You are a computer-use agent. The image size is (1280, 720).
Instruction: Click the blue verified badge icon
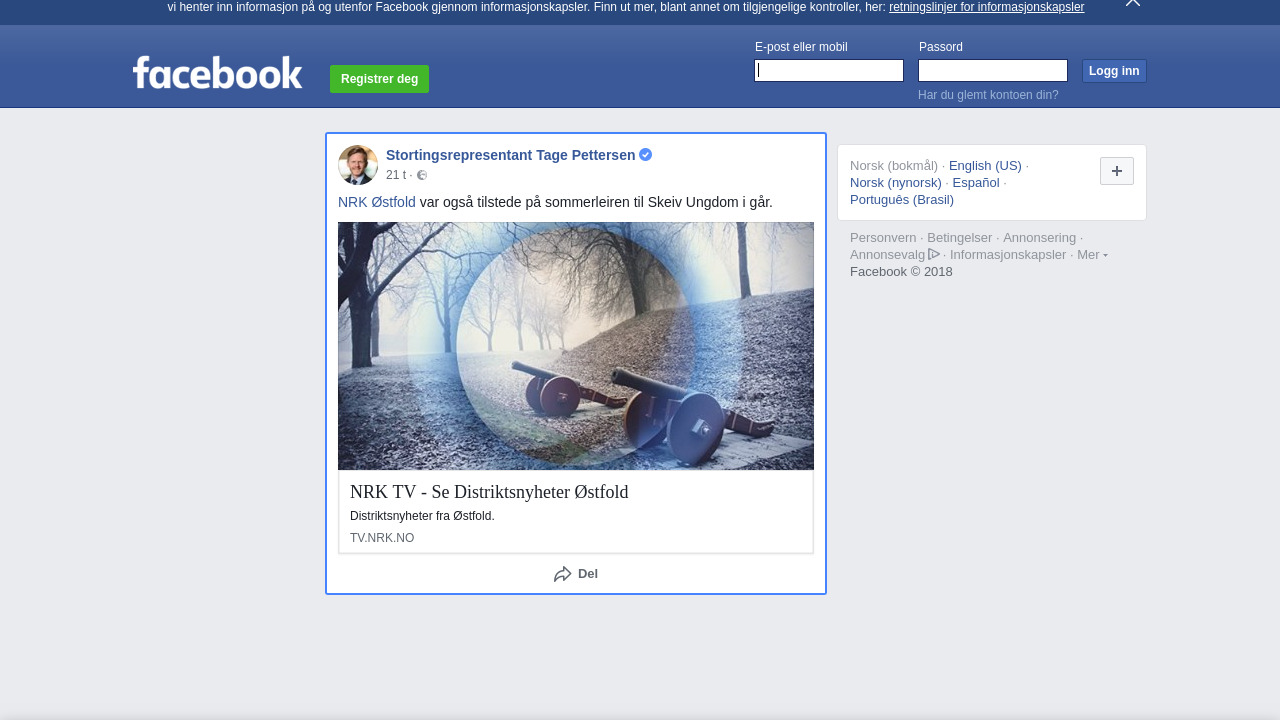tap(646, 155)
